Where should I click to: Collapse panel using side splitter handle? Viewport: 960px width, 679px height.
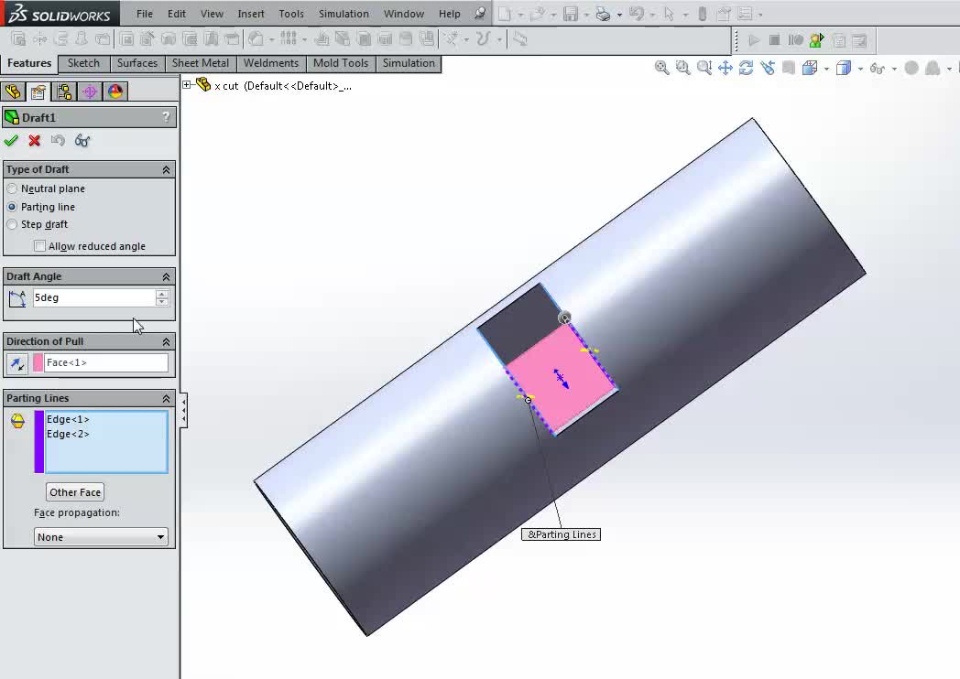click(184, 410)
